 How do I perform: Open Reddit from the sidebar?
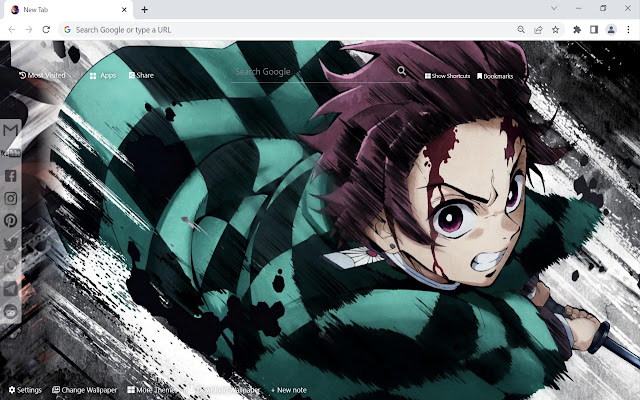click(10, 311)
